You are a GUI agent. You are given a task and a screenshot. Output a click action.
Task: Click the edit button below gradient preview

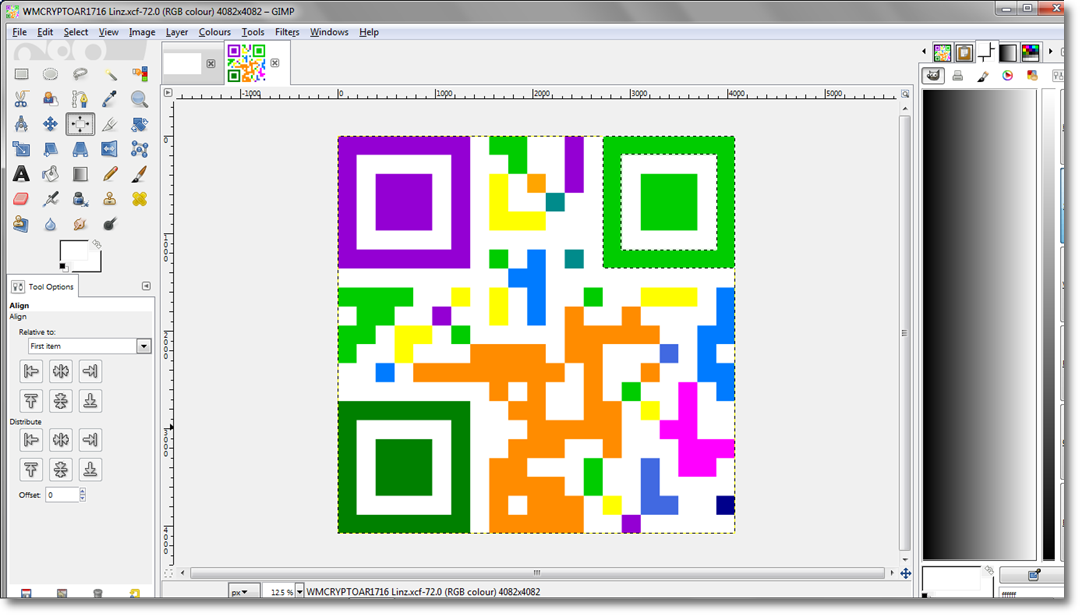coord(1033,575)
